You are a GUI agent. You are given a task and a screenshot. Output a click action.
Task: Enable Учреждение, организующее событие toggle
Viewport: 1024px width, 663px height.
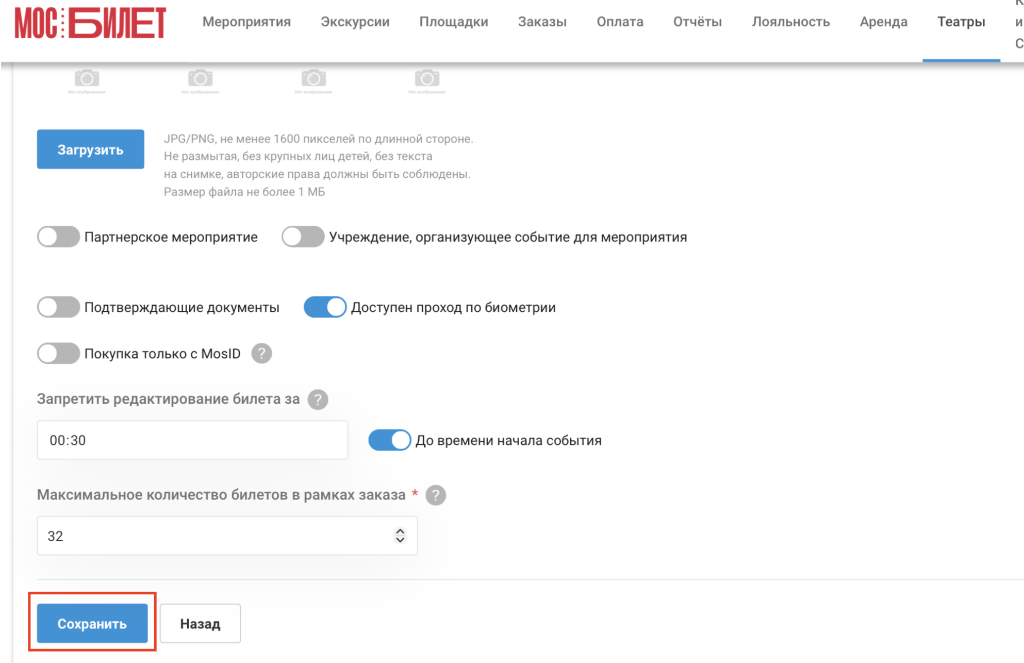pyautogui.click(x=303, y=236)
